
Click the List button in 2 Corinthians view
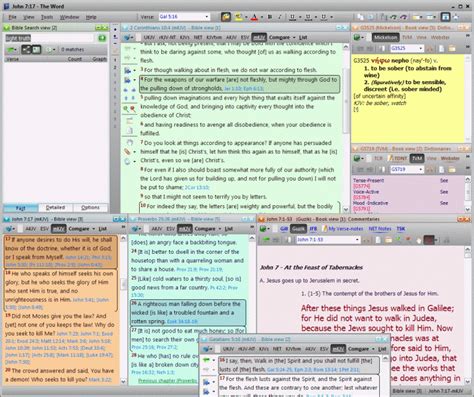click(x=303, y=37)
